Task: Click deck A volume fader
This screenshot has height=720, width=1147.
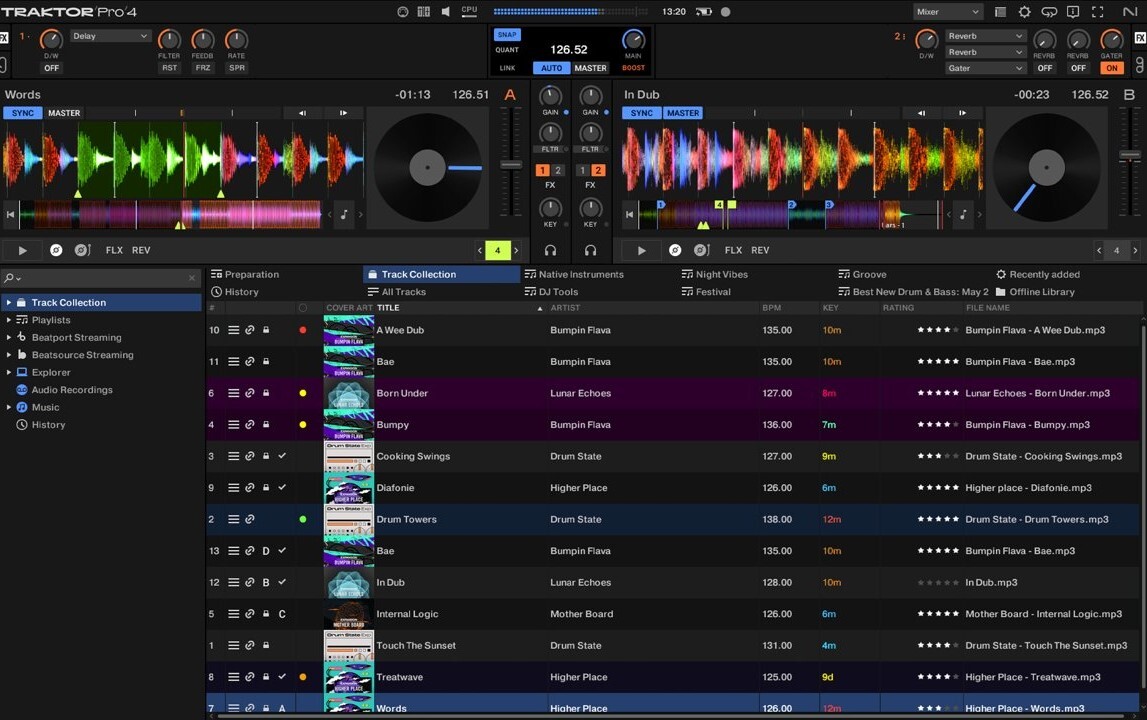Action: coord(511,165)
